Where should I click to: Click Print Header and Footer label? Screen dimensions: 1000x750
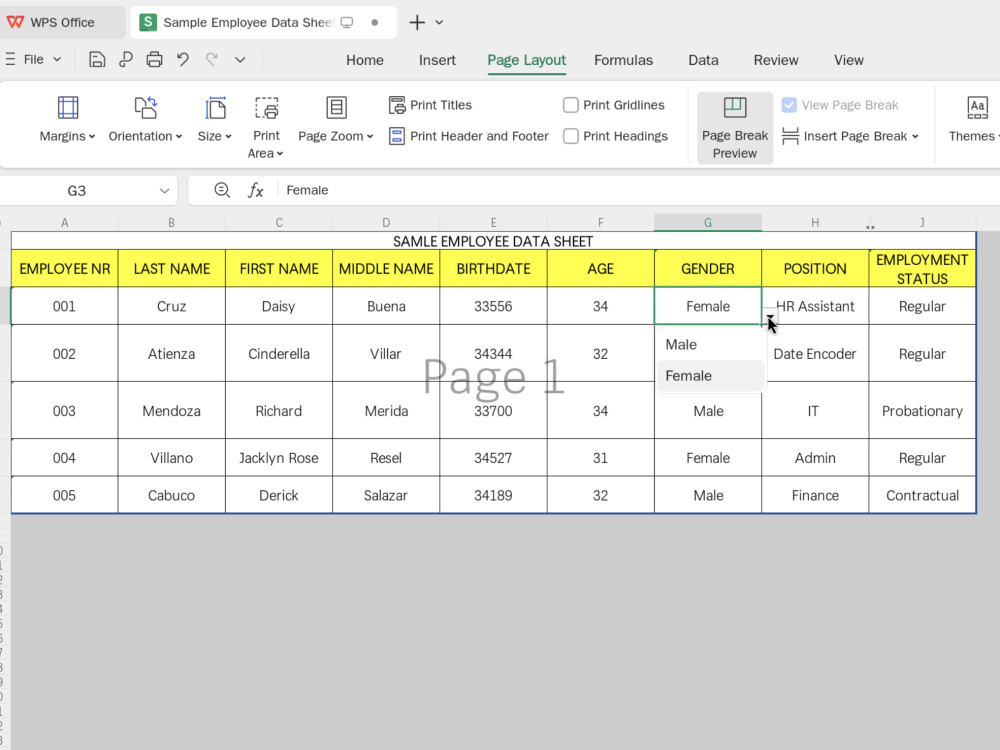coord(479,136)
